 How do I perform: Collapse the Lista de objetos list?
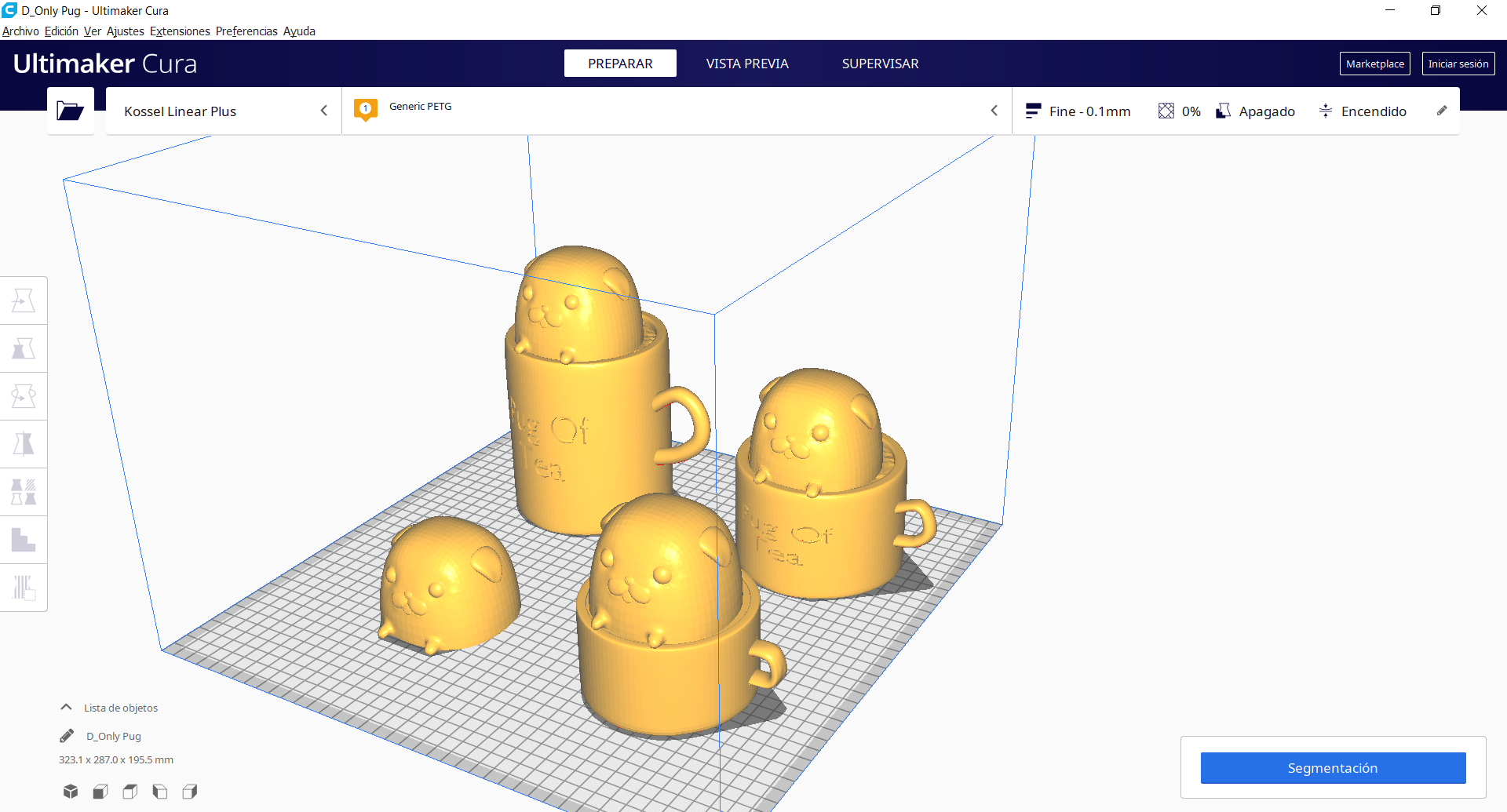click(x=67, y=708)
